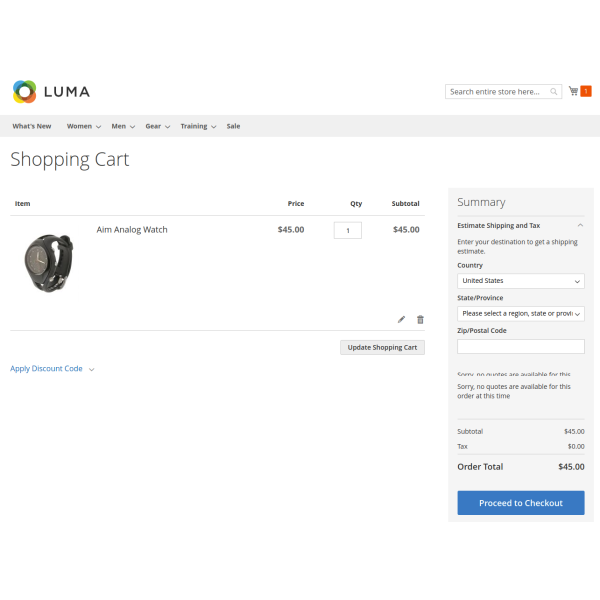Open the Country dropdown
Viewport: 600px width, 600px height.
click(520, 281)
